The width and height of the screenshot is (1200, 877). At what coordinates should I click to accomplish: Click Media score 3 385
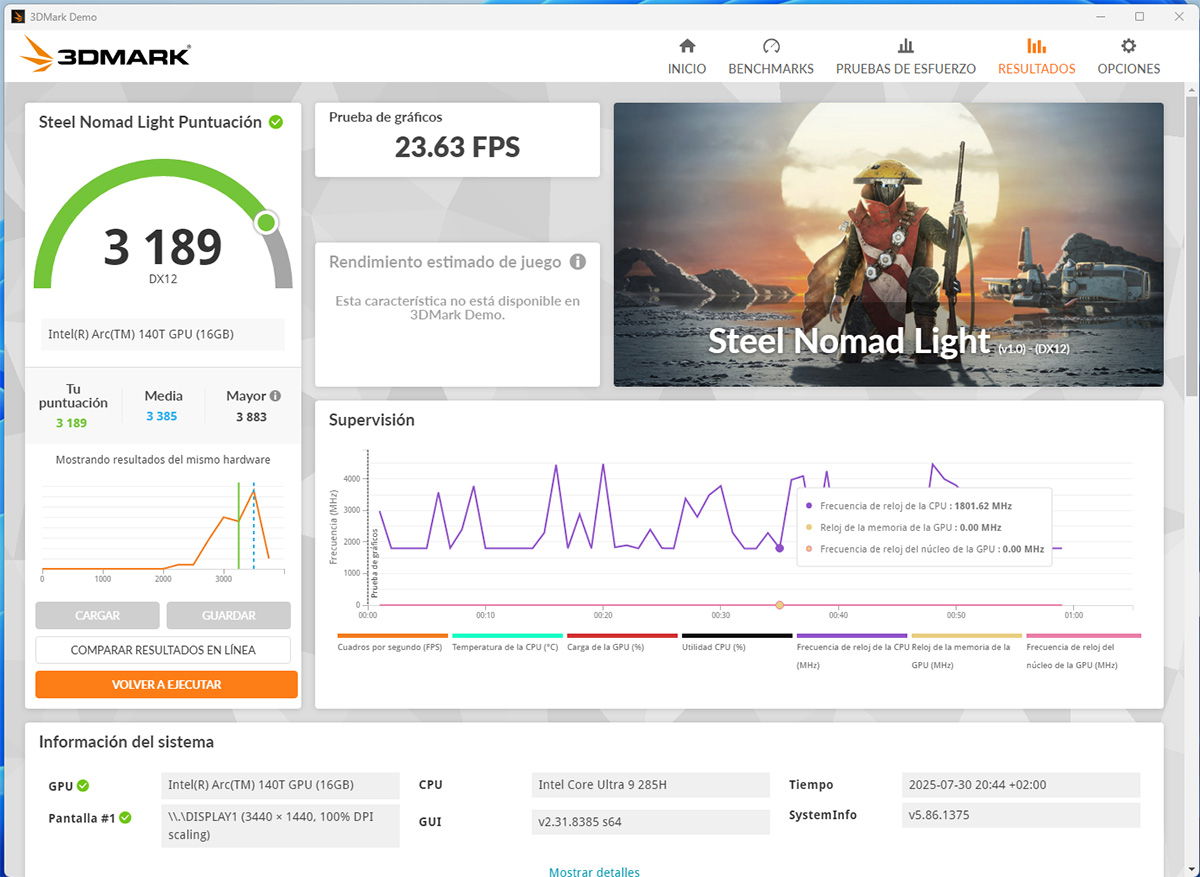coord(161,416)
